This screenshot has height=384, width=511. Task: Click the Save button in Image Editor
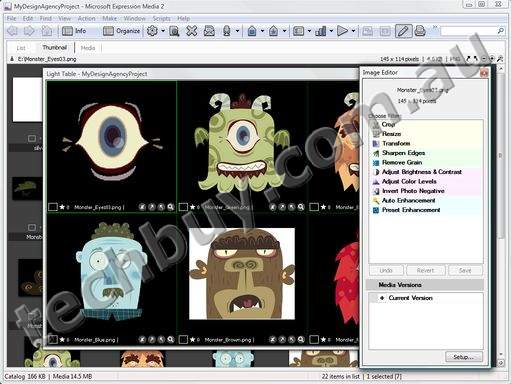coord(465,270)
